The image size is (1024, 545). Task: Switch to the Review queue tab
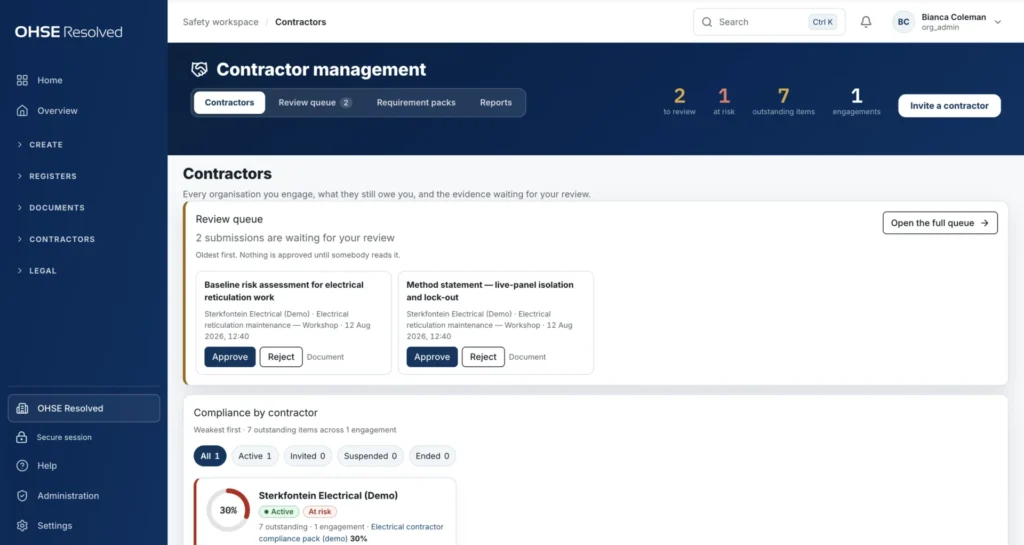tap(315, 102)
